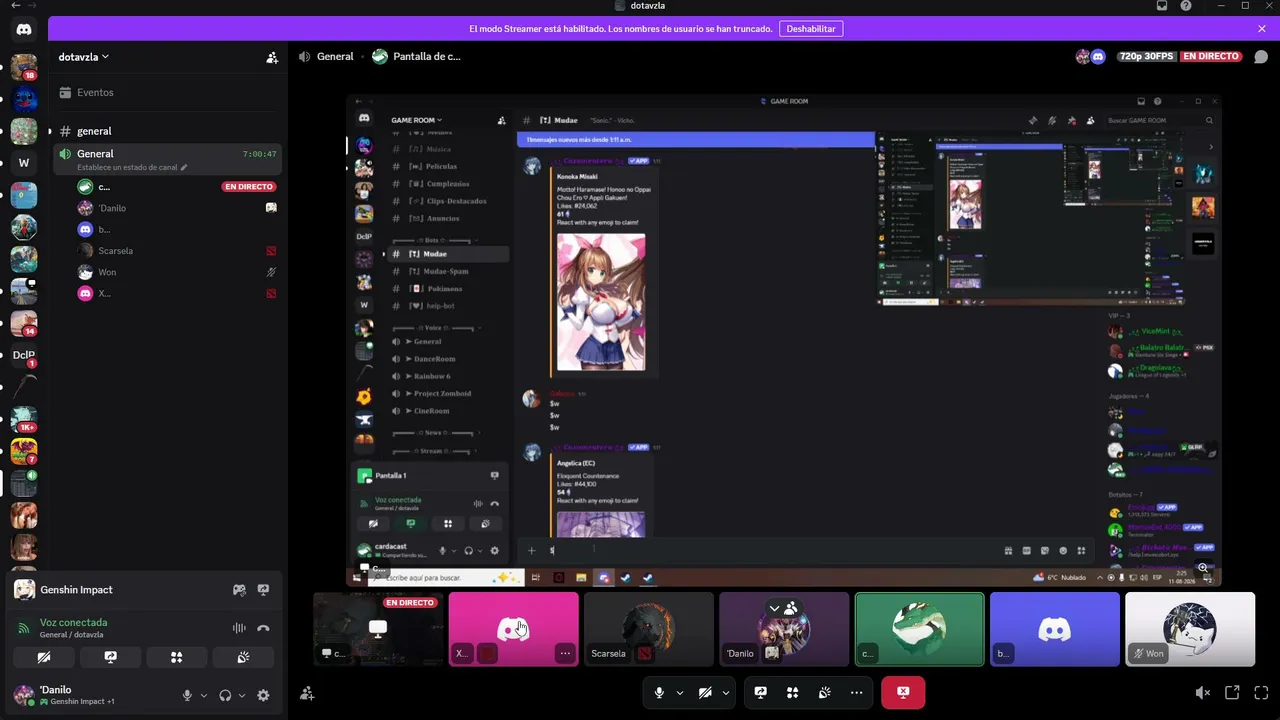Screen dimensions: 1280x720
Task: Toggle headphone deafen in the user panel
Action: point(225,695)
